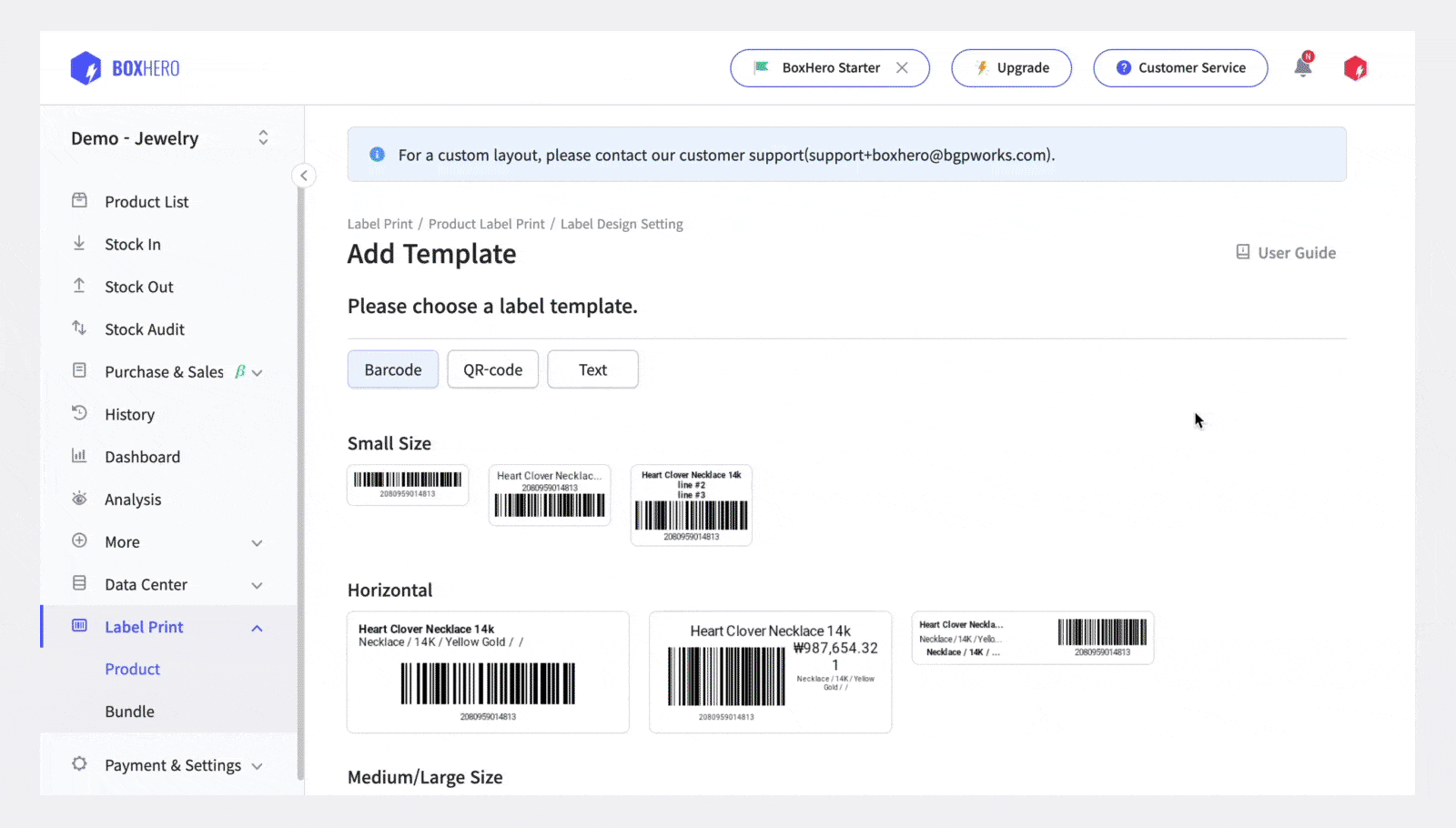Open Customer Service

coord(1180,67)
